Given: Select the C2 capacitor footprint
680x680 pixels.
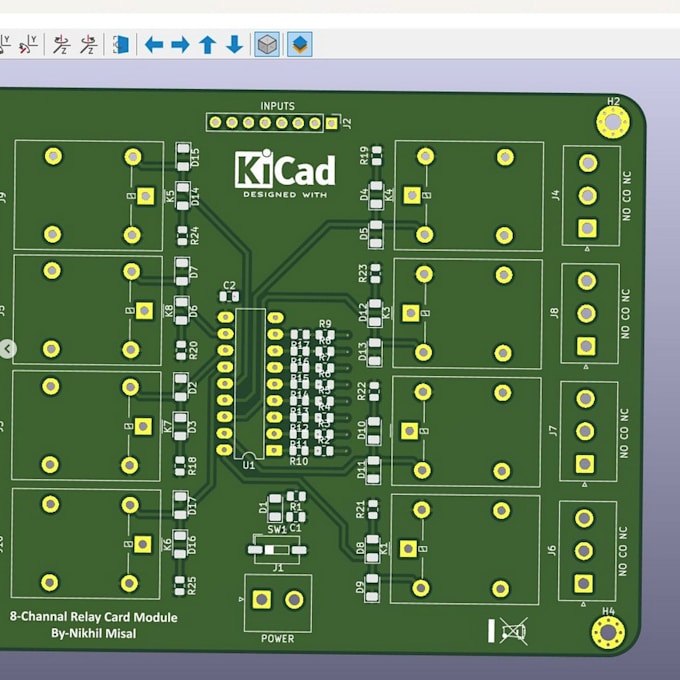Looking at the screenshot, I should pyautogui.click(x=229, y=297).
